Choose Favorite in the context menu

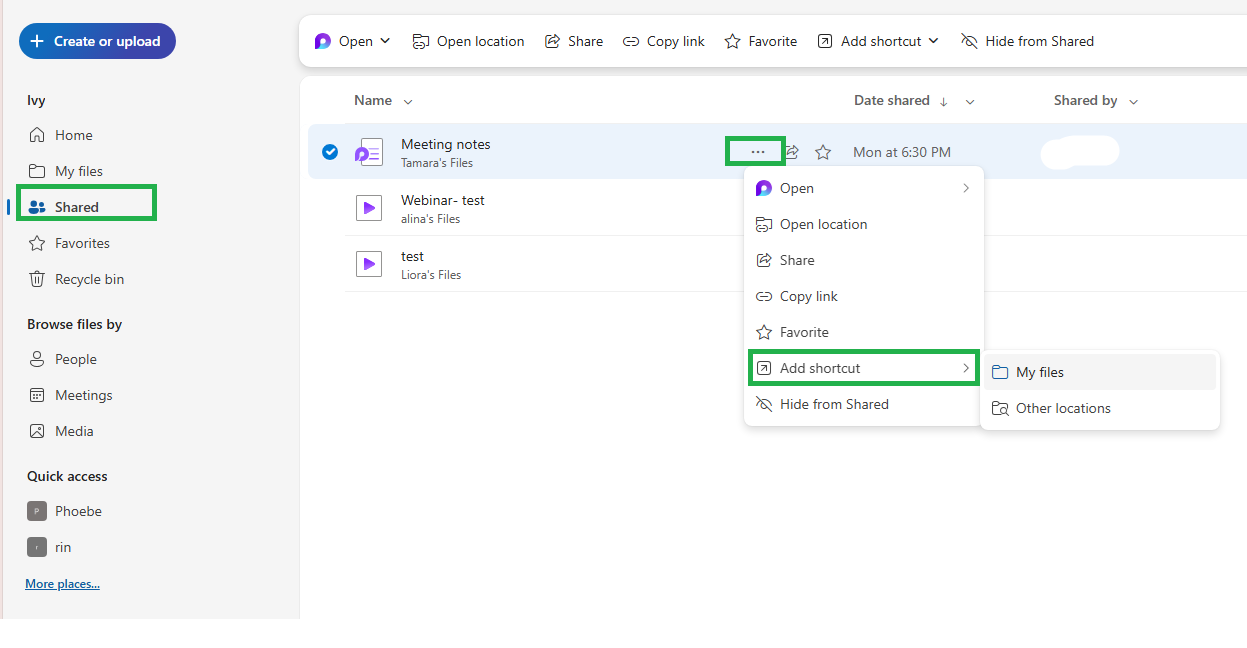[863, 332]
